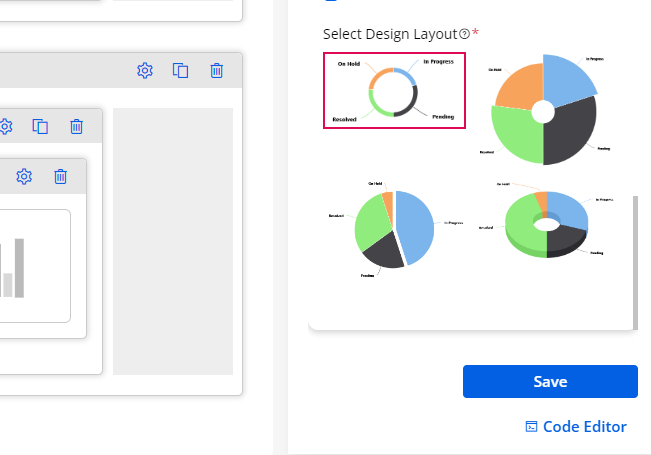This screenshot has width=651, height=455.
Task: Delete the outermost container via trash icon
Action: click(x=217, y=70)
